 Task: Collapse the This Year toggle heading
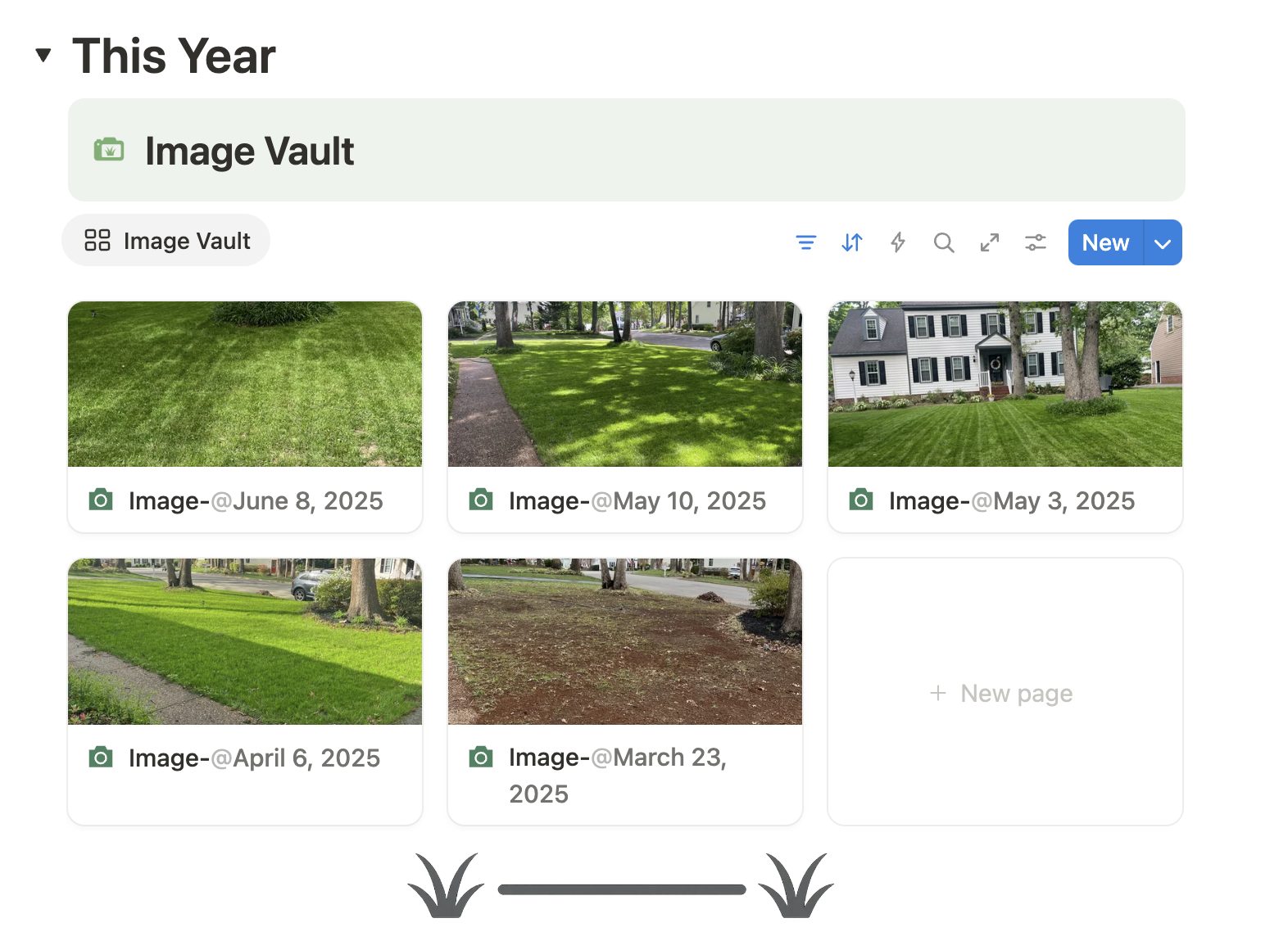pyautogui.click(x=43, y=56)
